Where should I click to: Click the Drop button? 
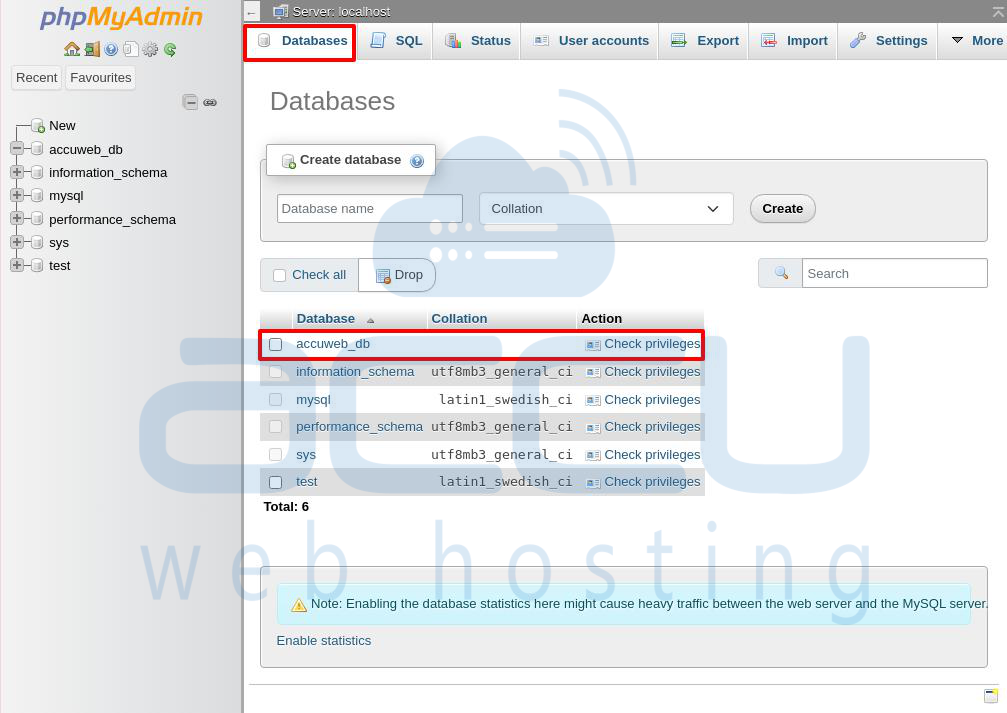tap(398, 275)
